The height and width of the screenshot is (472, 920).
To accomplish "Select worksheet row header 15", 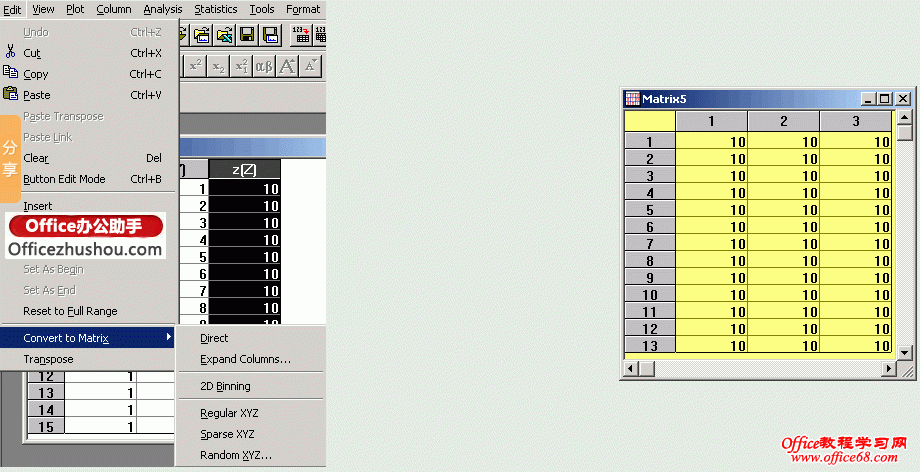I will point(46,427).
